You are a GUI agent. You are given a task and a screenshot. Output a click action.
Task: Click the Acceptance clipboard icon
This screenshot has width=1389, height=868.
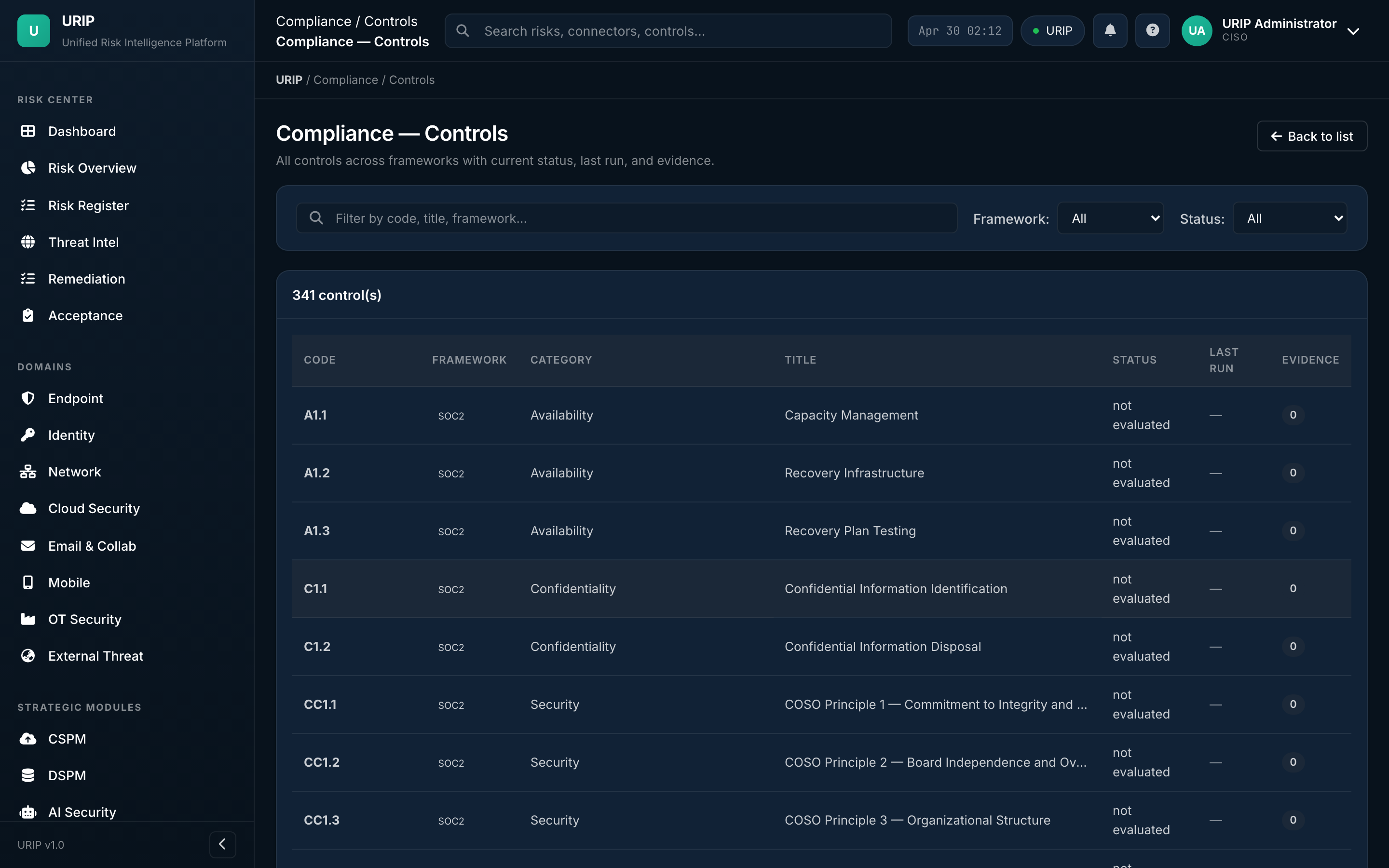27,315
